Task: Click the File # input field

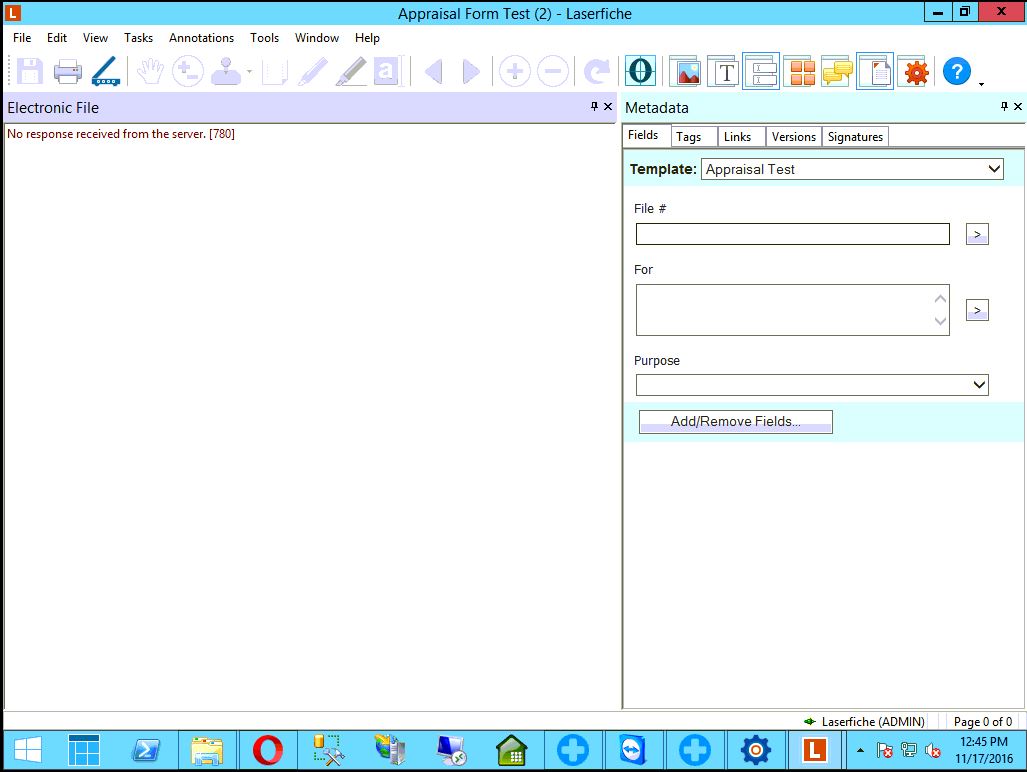Action: (x=792, y=234)
